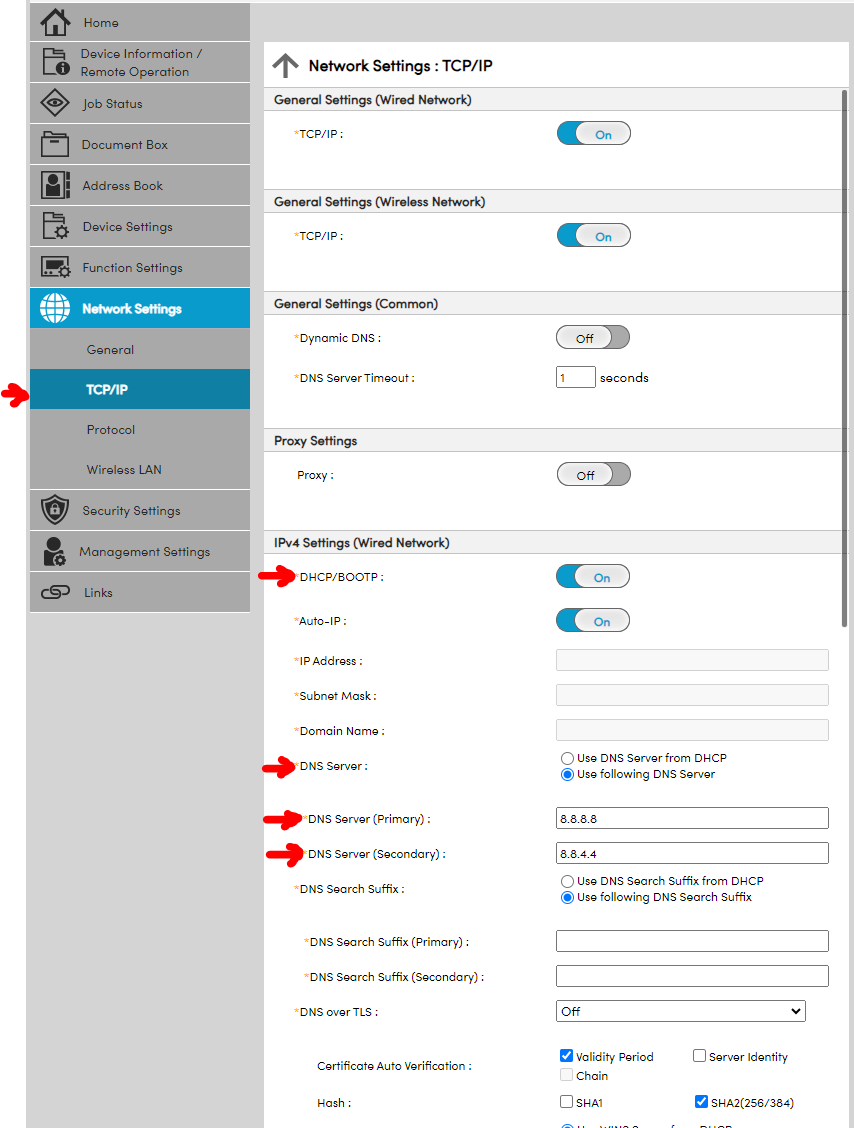
Task: Click the Address Book contact icon
Action: pos(55,185)
